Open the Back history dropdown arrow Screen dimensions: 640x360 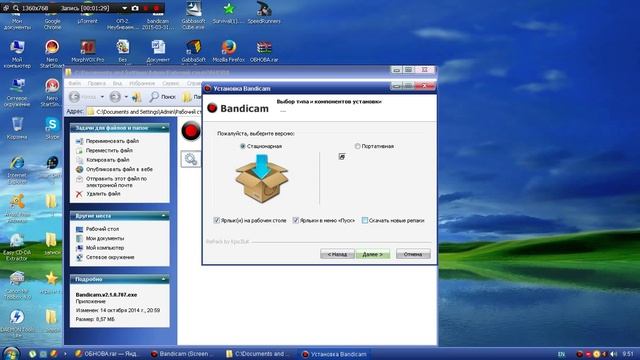(102, 97)
